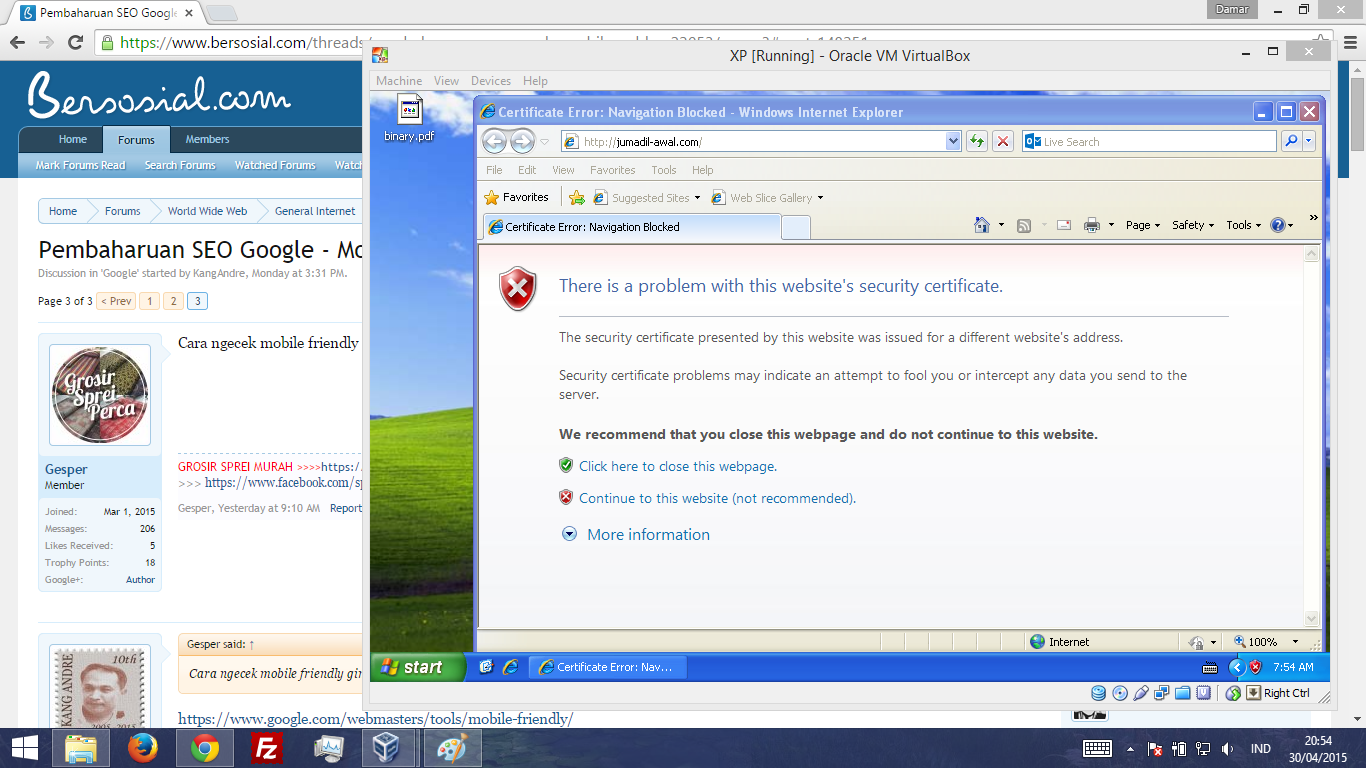The image size is (1366, 768).
Task: Click the IE Back arrow button
Action: pyautogui.click(x=494, y=141)
